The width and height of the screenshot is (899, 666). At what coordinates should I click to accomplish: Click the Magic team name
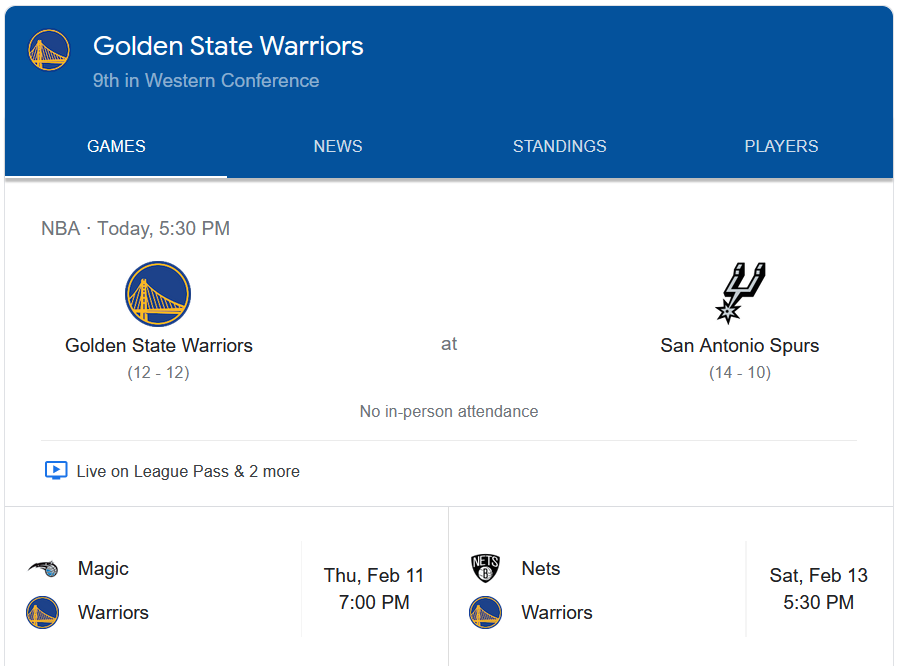pos(103,569)
